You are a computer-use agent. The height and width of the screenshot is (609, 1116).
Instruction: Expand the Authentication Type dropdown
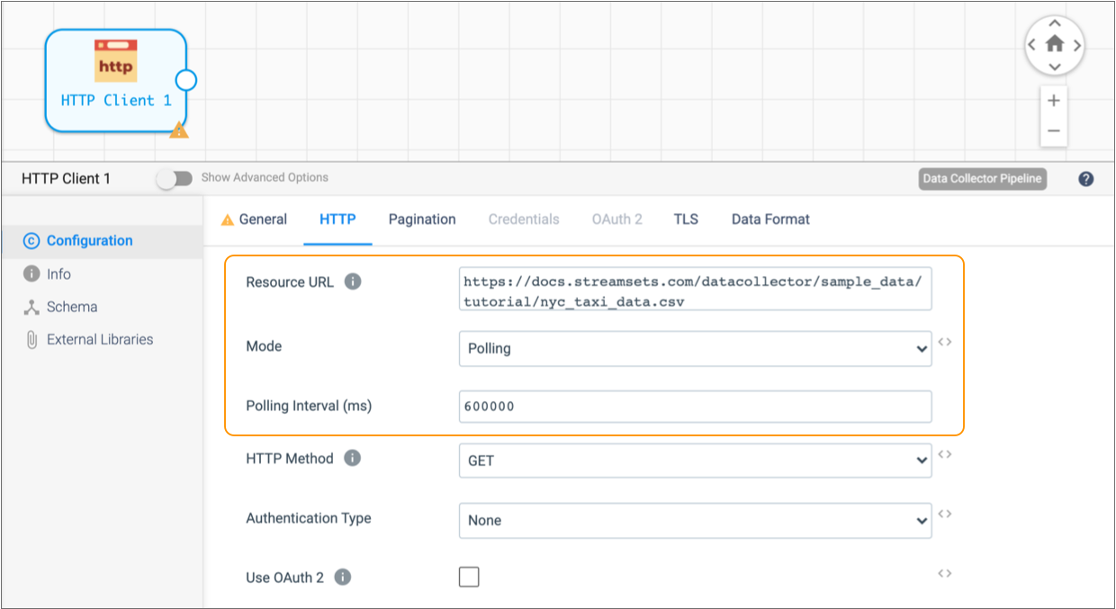coord(695,520)
